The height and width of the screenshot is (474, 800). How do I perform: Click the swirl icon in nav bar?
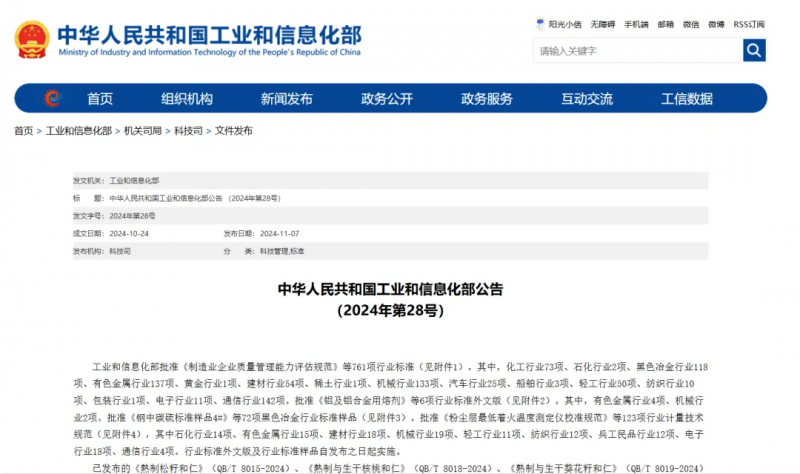53,98
